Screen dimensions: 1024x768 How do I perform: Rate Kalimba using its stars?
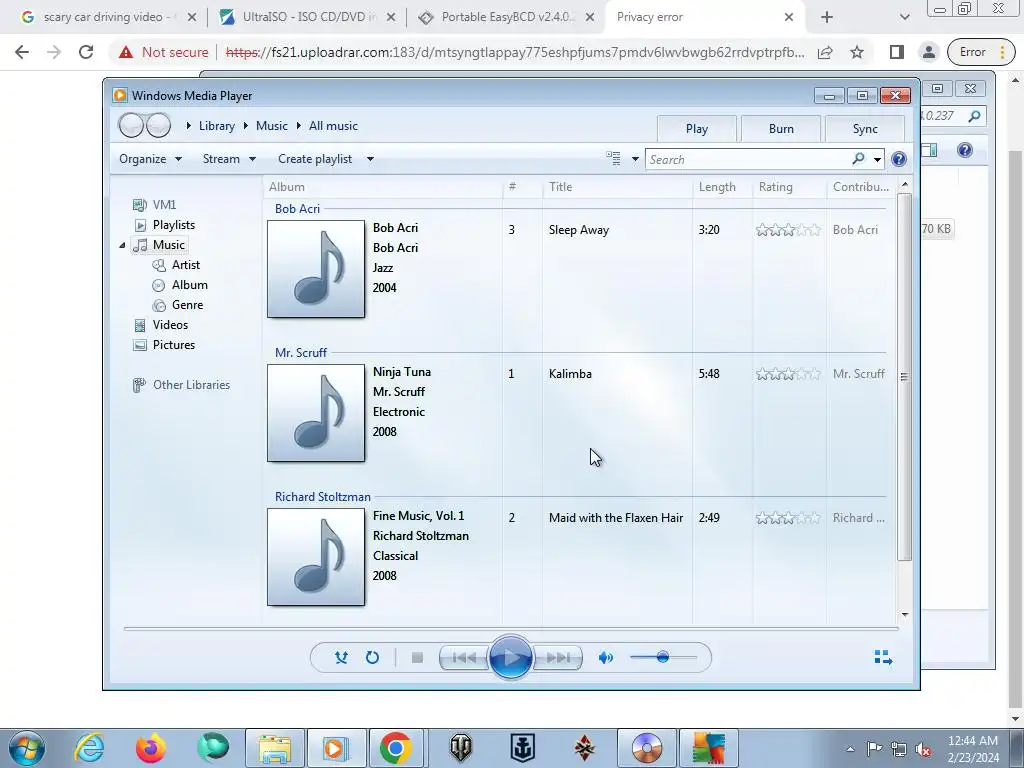788,374
